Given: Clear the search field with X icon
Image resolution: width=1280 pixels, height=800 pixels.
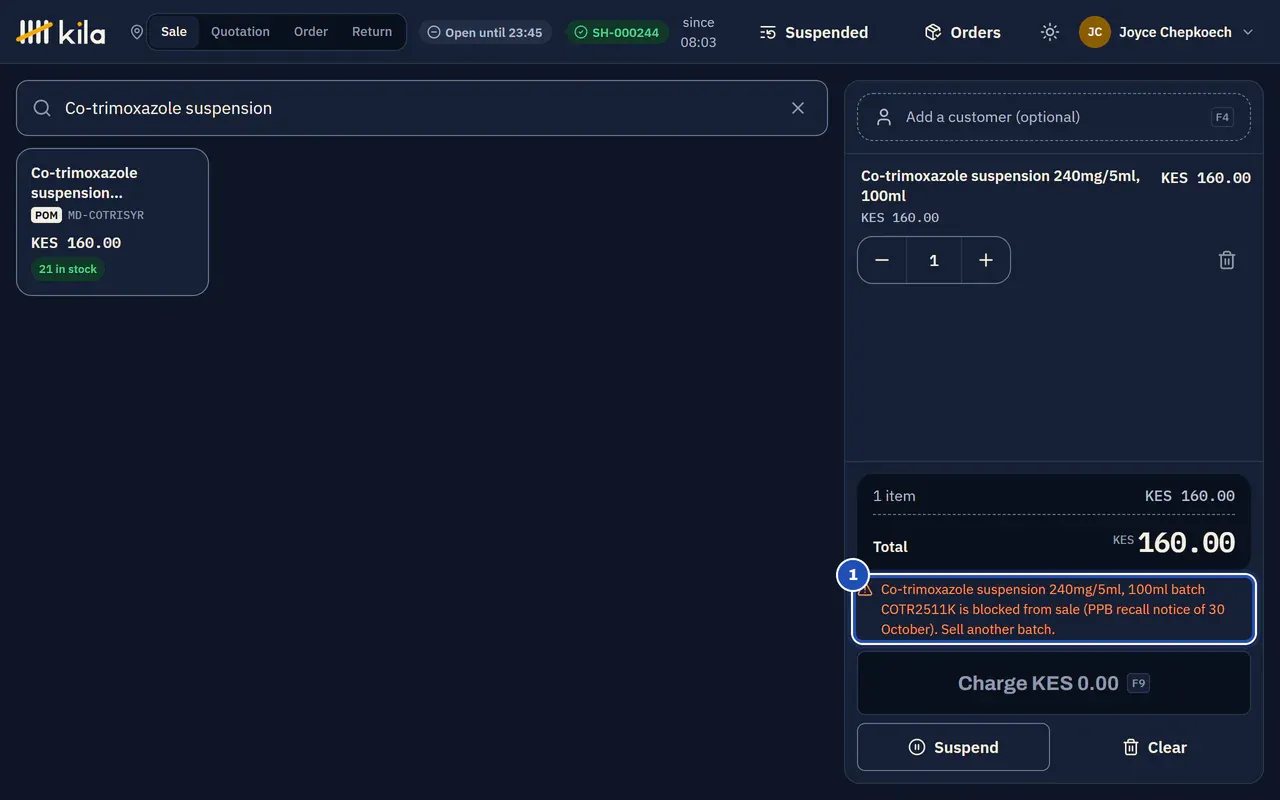Looking at the screenshot, I should click(798, 108).
